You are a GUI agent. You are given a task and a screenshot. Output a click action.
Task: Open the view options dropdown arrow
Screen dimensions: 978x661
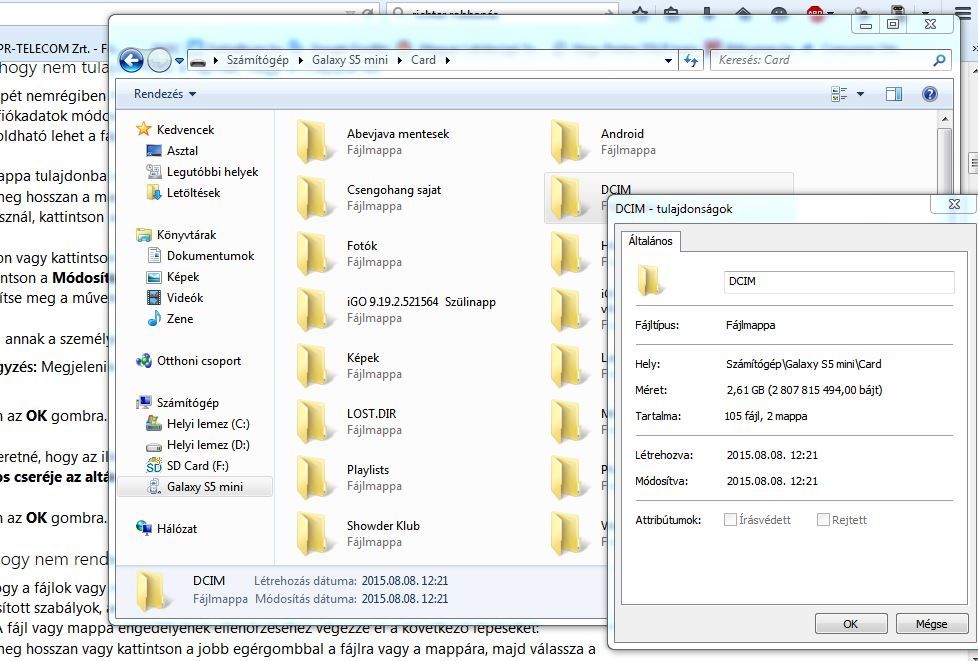(x=860, y=94)
